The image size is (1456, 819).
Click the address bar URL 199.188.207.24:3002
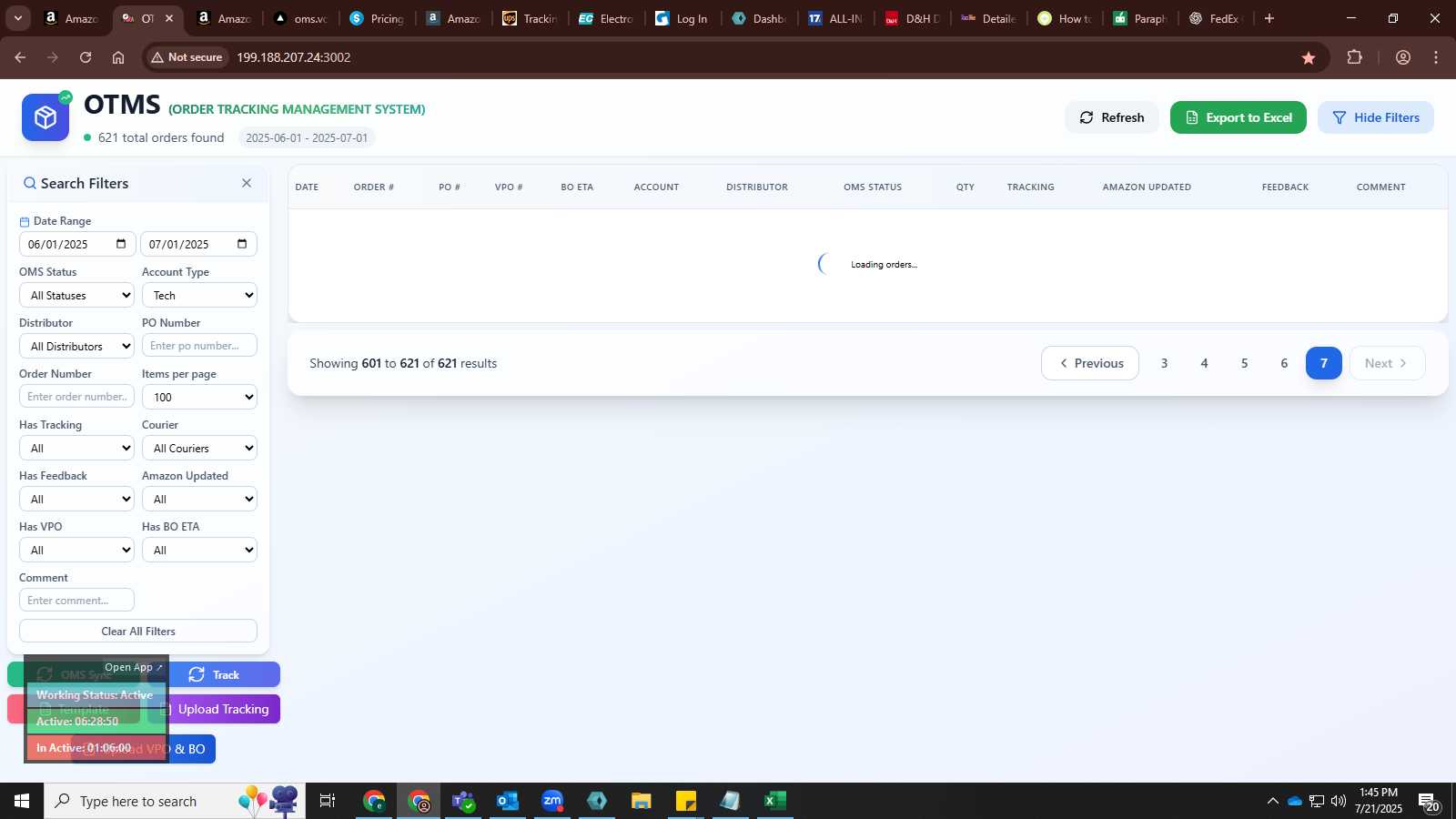point(294,57)
